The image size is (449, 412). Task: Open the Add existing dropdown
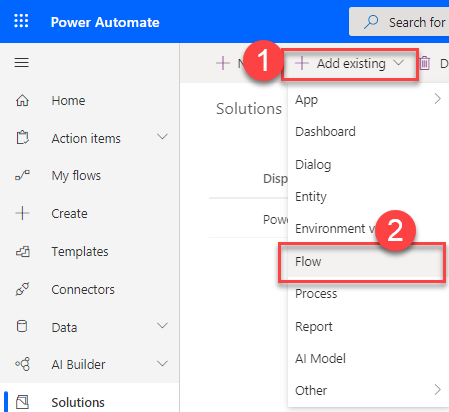coord(350,64)
